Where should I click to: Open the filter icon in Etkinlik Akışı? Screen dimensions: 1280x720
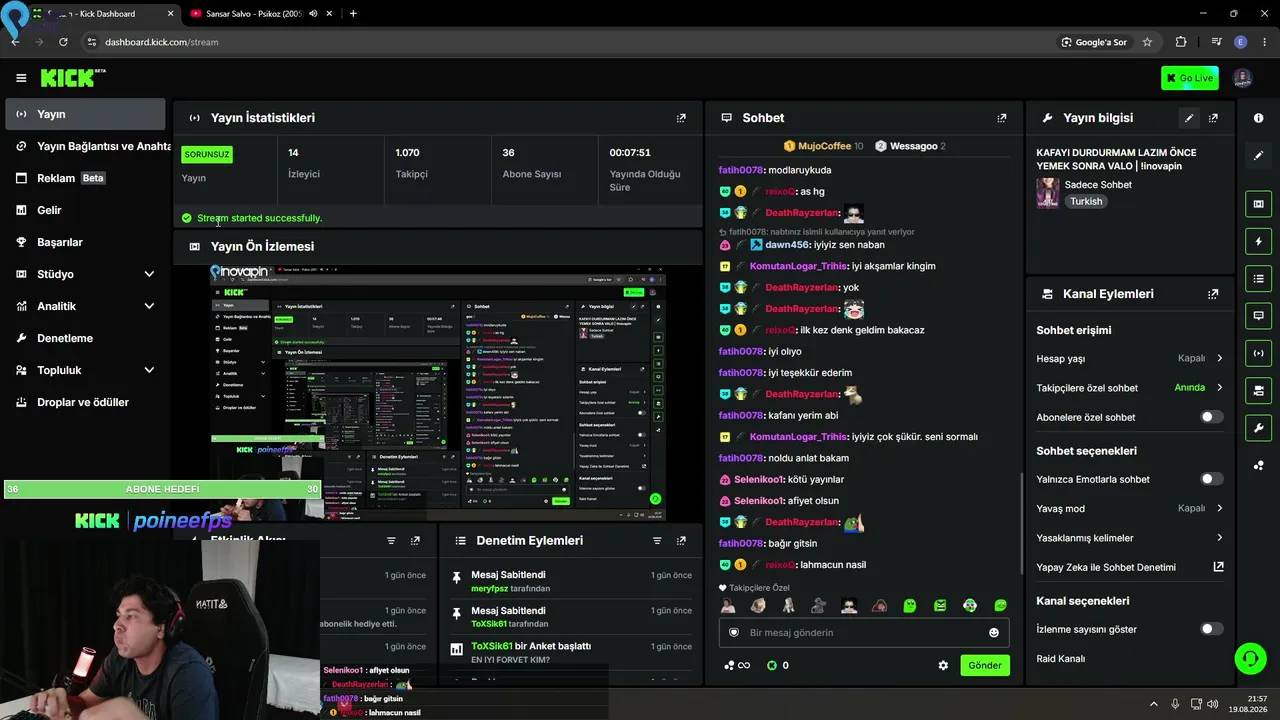pos(391,541)
